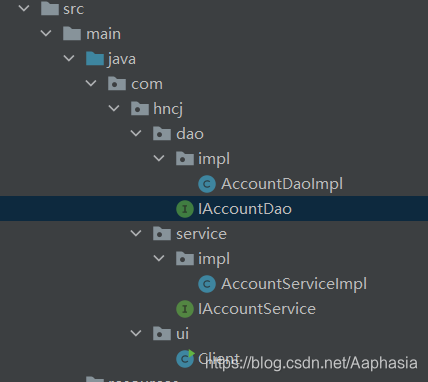Click the IAccountService interface icon
Screen dimensions: 428x382
pos(185,309)
